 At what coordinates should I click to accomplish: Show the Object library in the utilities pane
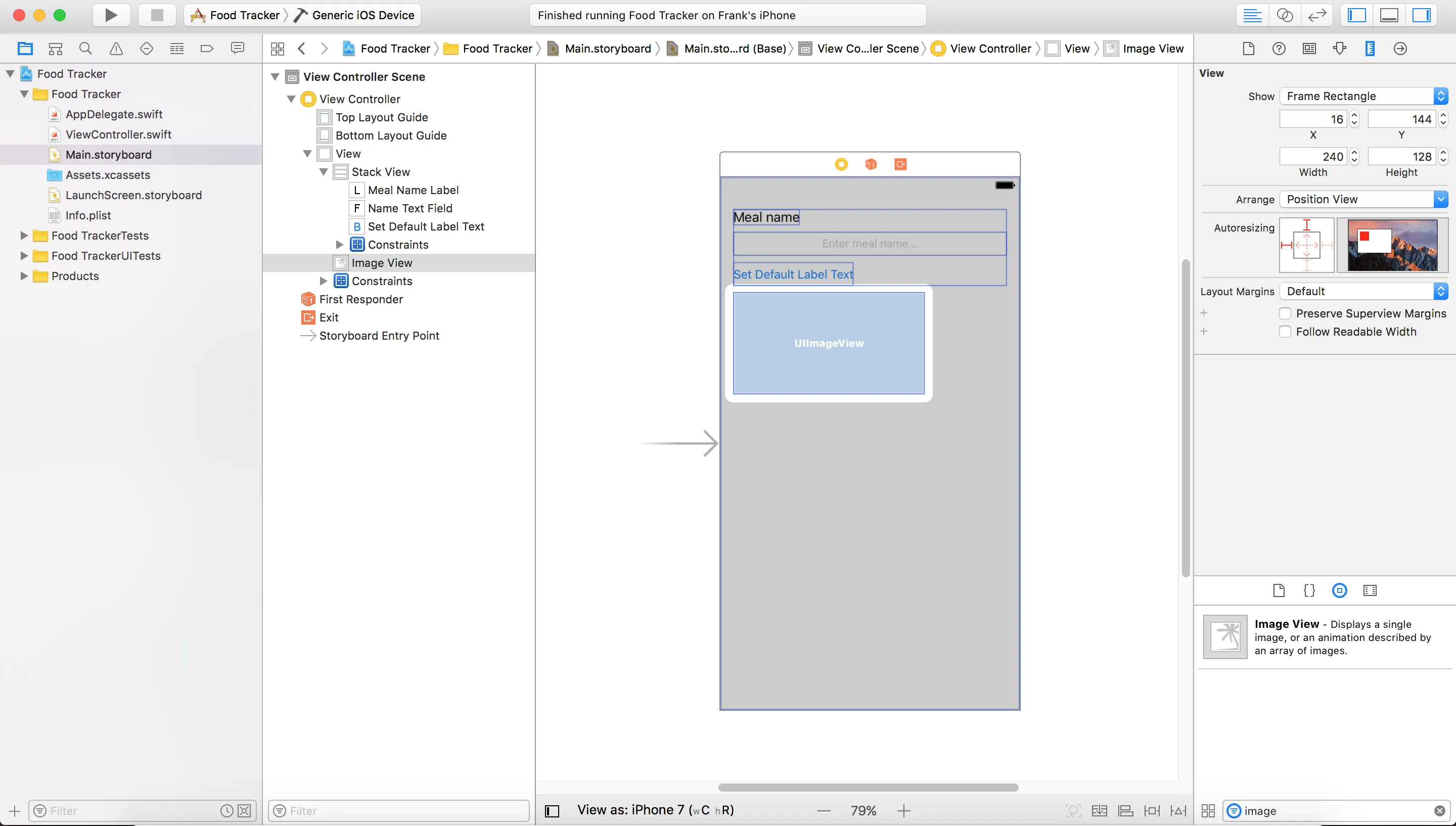tap(1339, 590)
